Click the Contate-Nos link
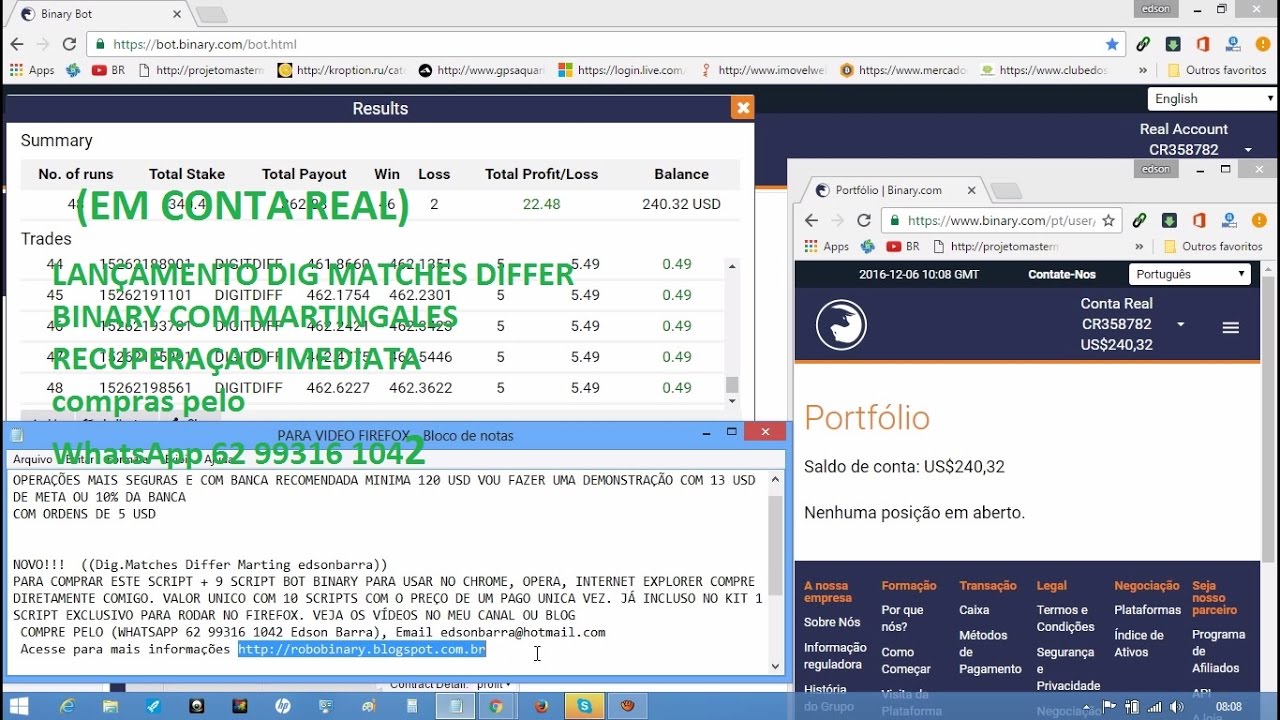 (1062, 274)
